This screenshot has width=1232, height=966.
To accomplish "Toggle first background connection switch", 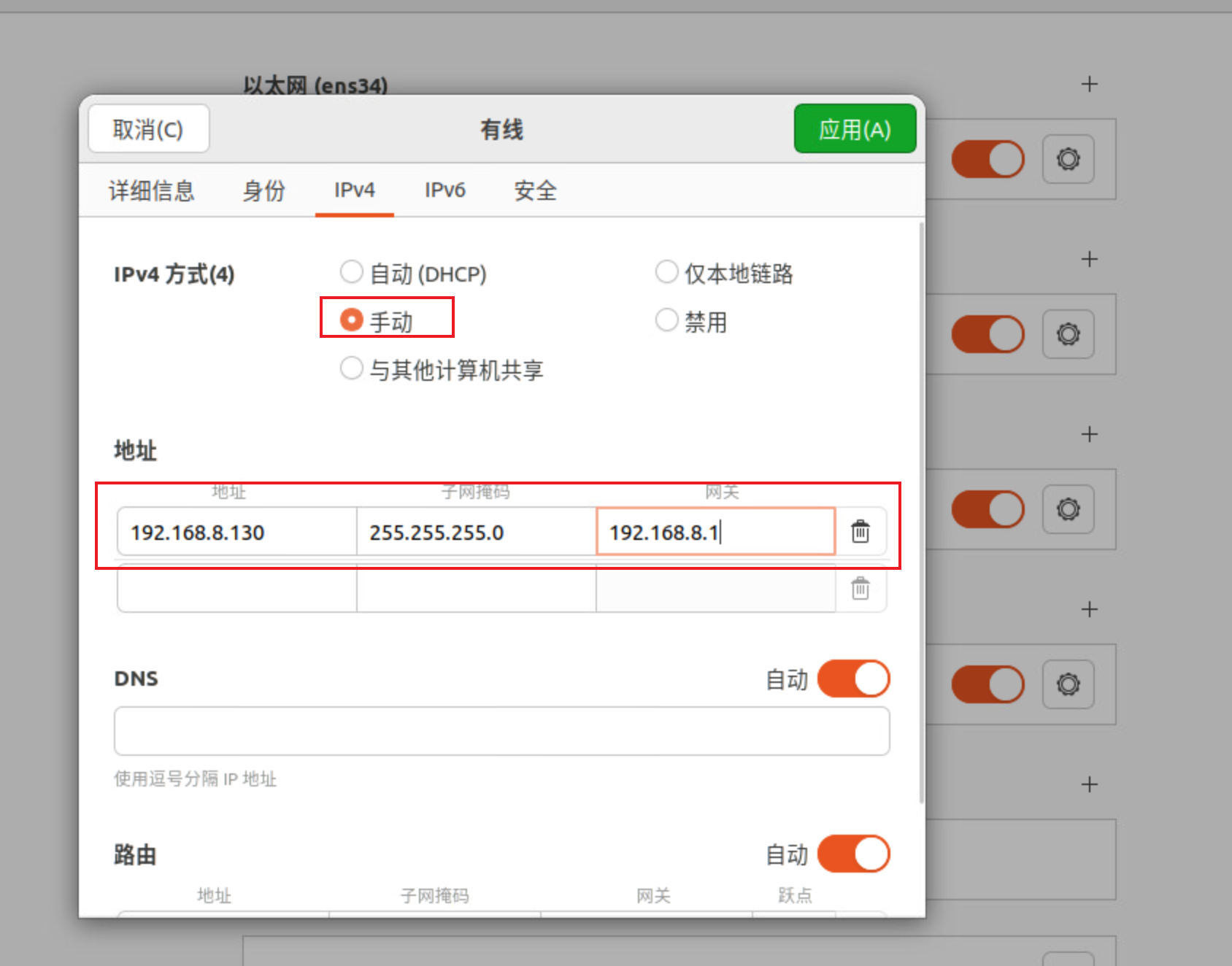I will 987,159.
